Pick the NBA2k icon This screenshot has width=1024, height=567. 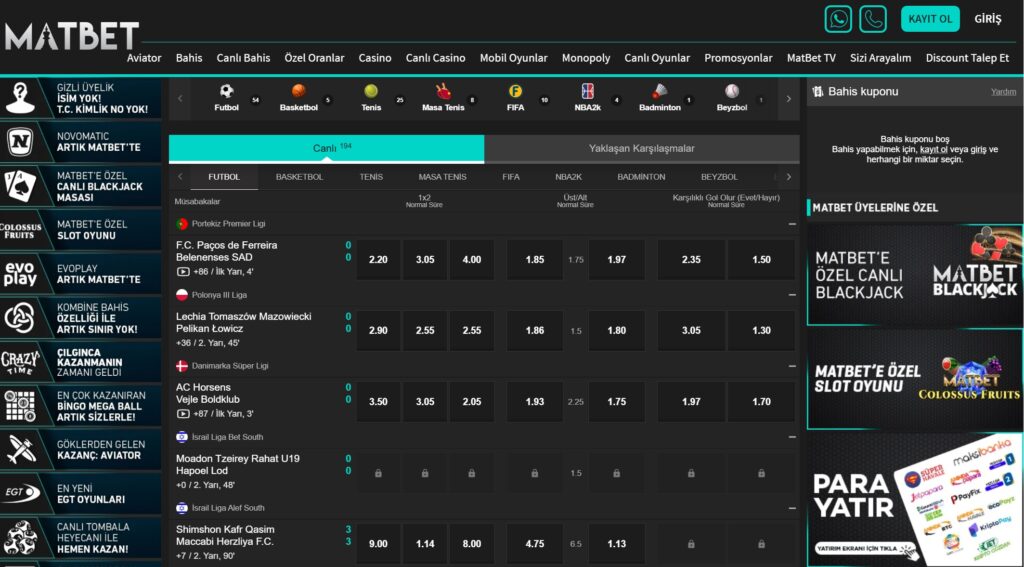pos(587,92)
